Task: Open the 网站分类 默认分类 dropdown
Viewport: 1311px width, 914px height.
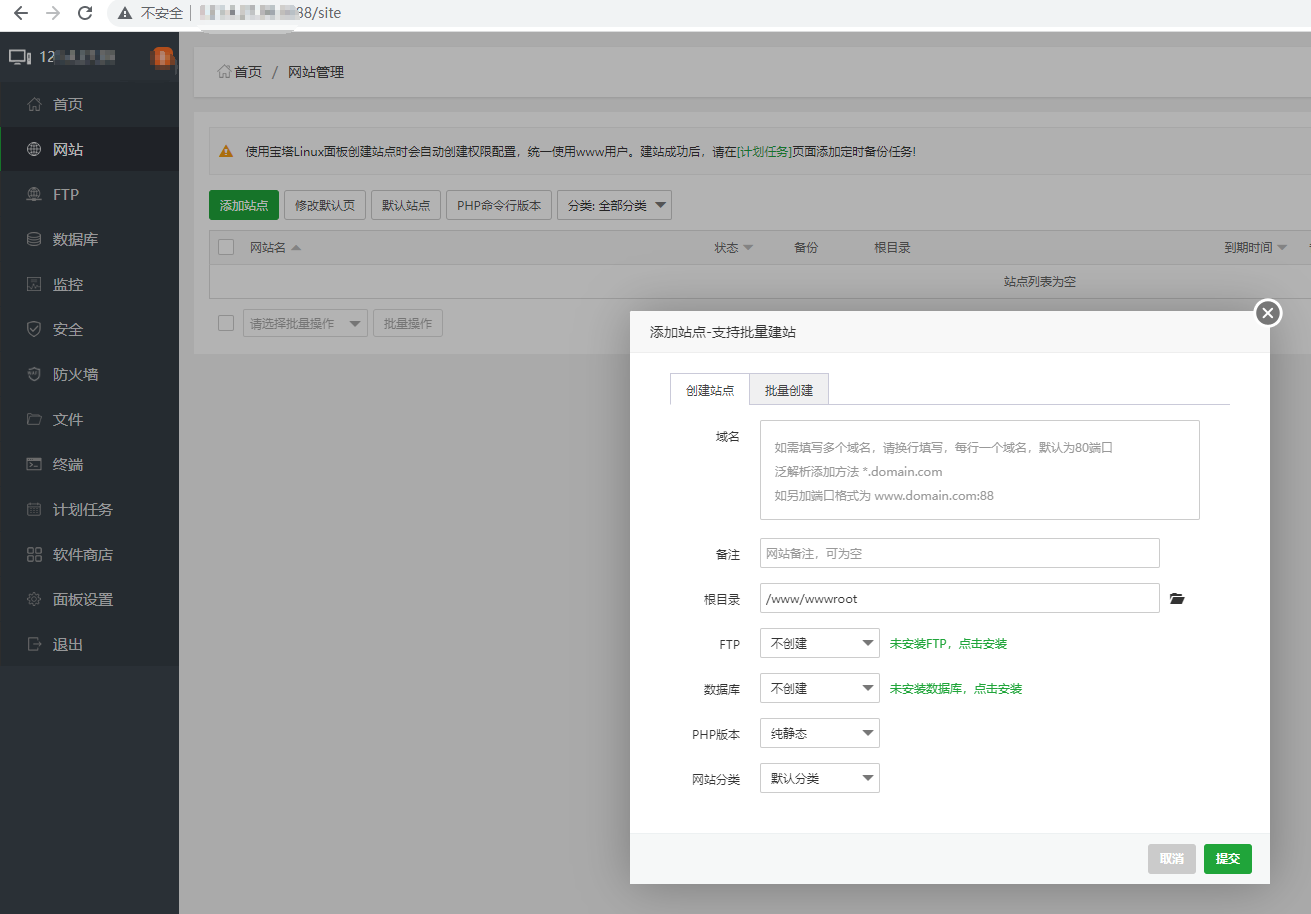Action: tap(820, 778)
